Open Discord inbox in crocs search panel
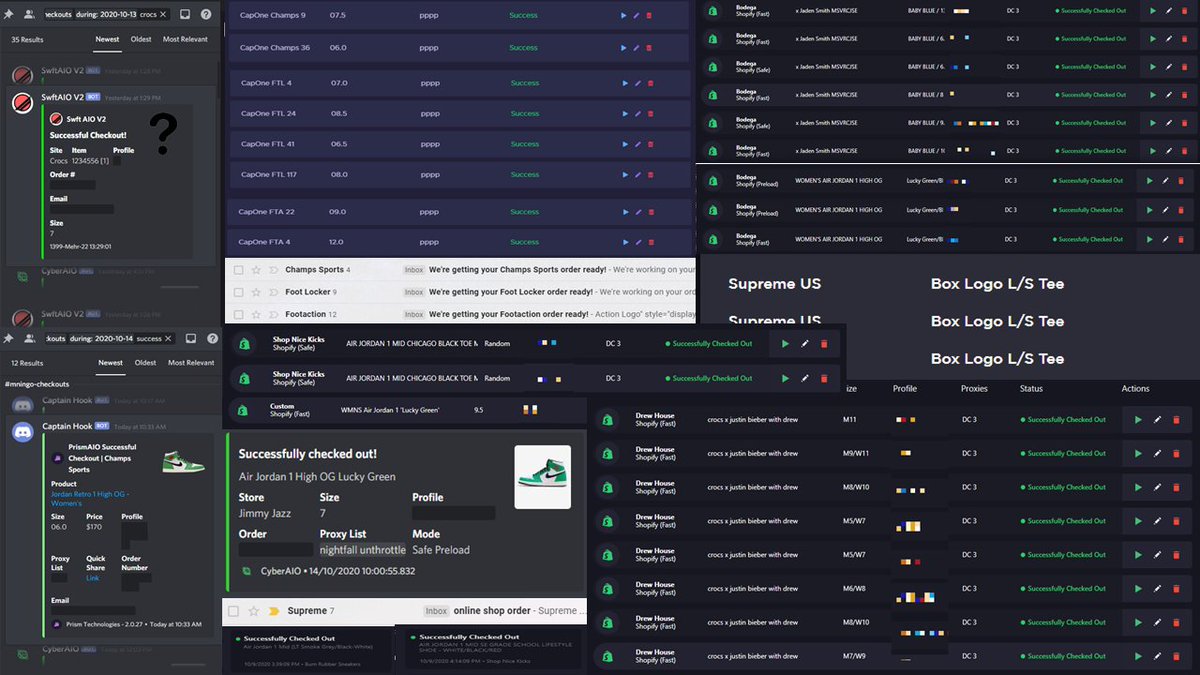Screen dimensions: 1200x675 (185, 15)
